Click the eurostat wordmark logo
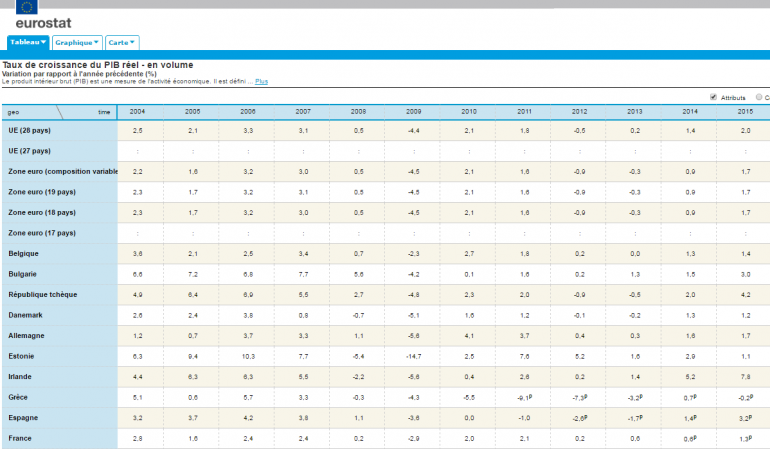Viewport: 770px width, 449px height. click(43, 21)
